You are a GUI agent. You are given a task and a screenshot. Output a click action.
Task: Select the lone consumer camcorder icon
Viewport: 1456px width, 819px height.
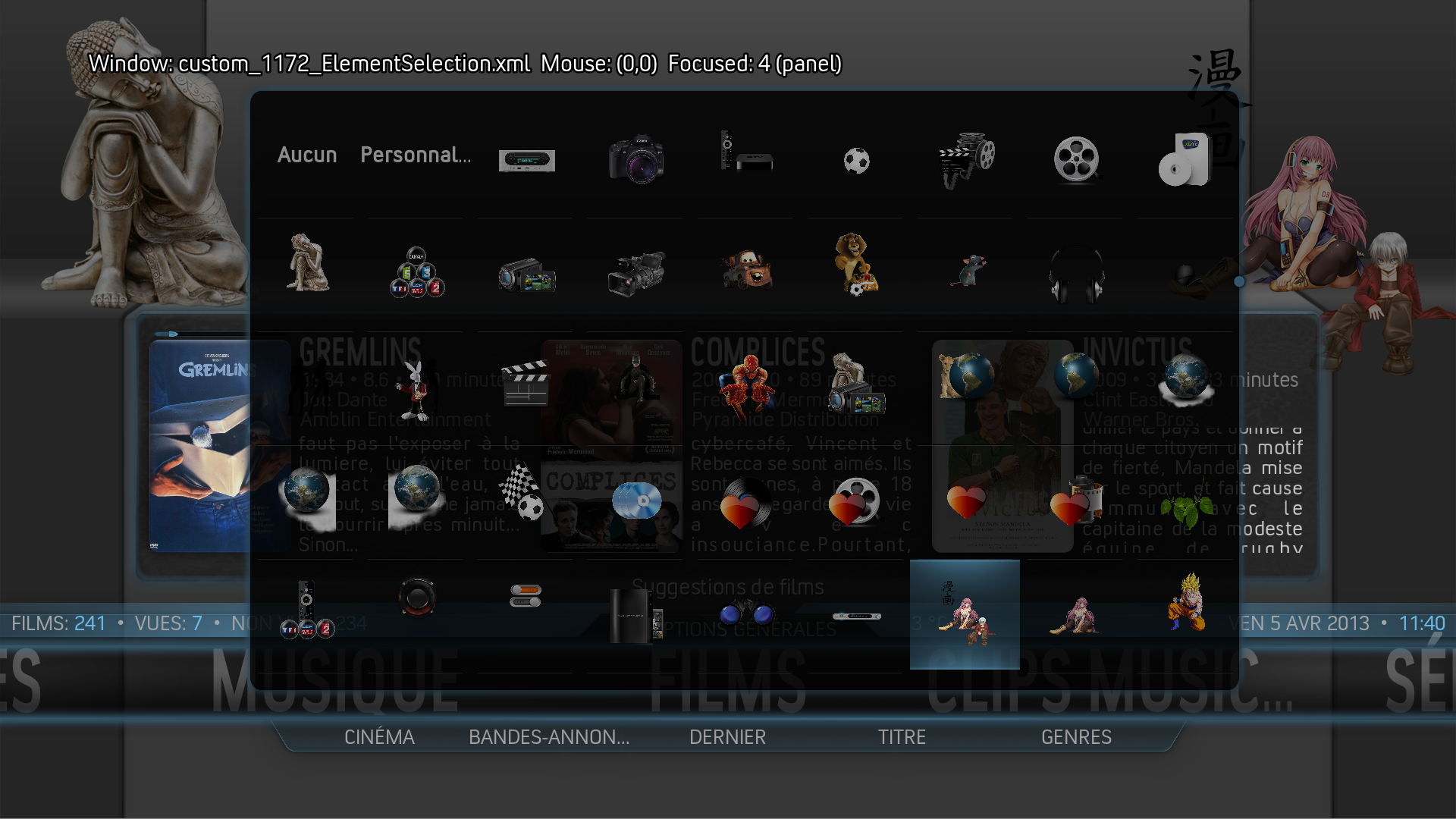point(526,275)
